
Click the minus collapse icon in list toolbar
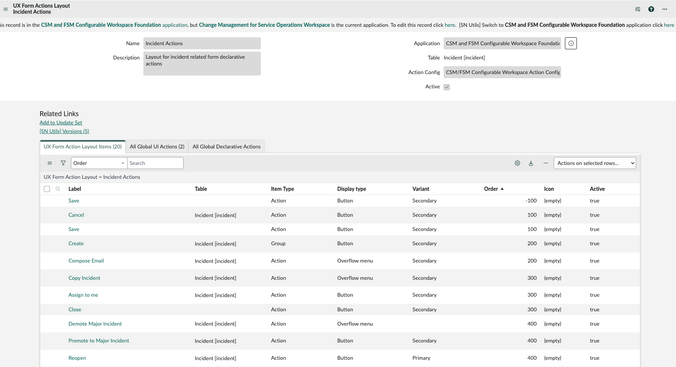(x=546, y=163)
